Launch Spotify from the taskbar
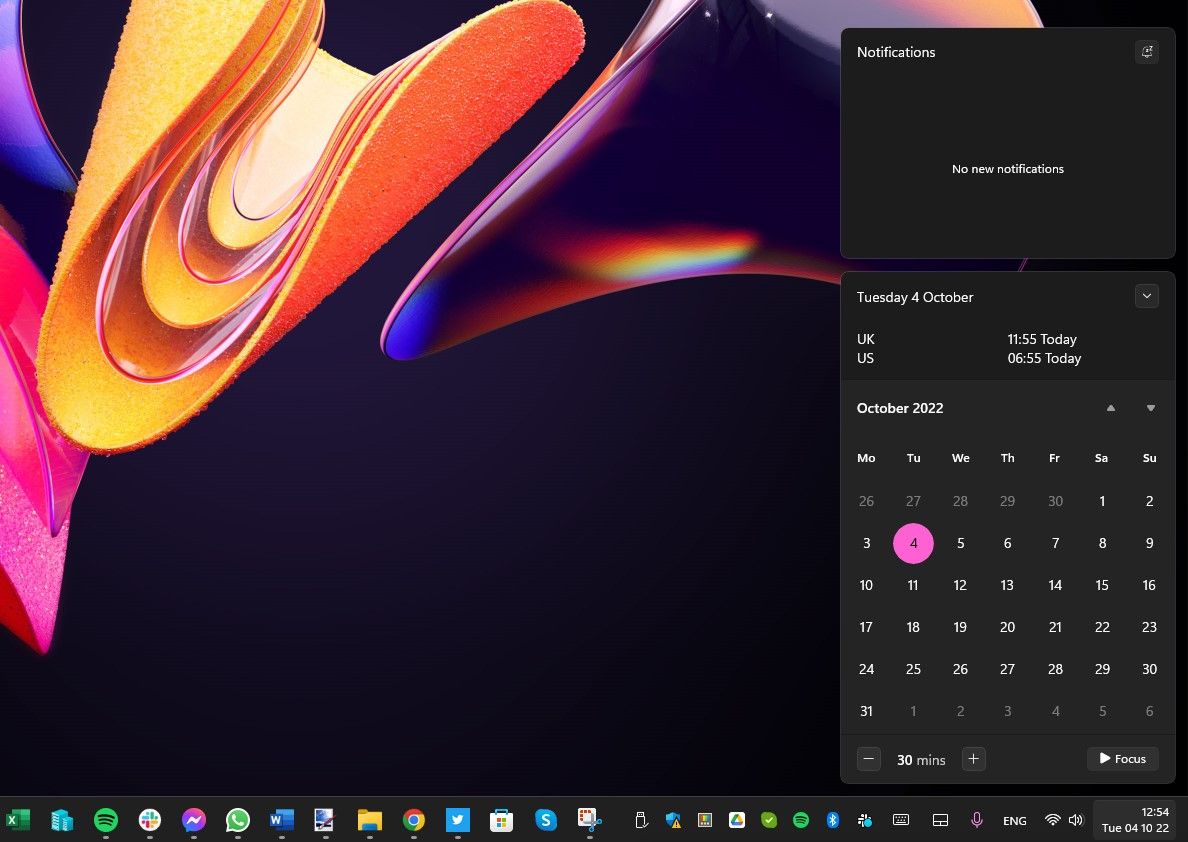 coord(105,819)
